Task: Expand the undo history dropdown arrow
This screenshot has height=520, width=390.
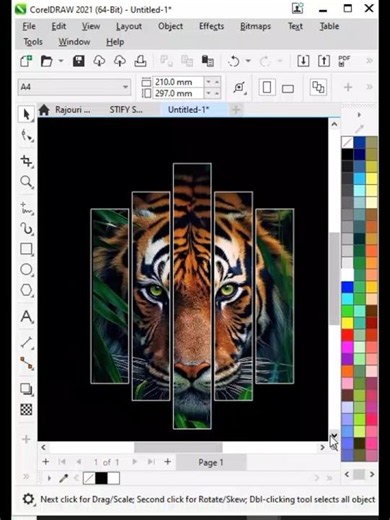Action: (x=248, y=61)
